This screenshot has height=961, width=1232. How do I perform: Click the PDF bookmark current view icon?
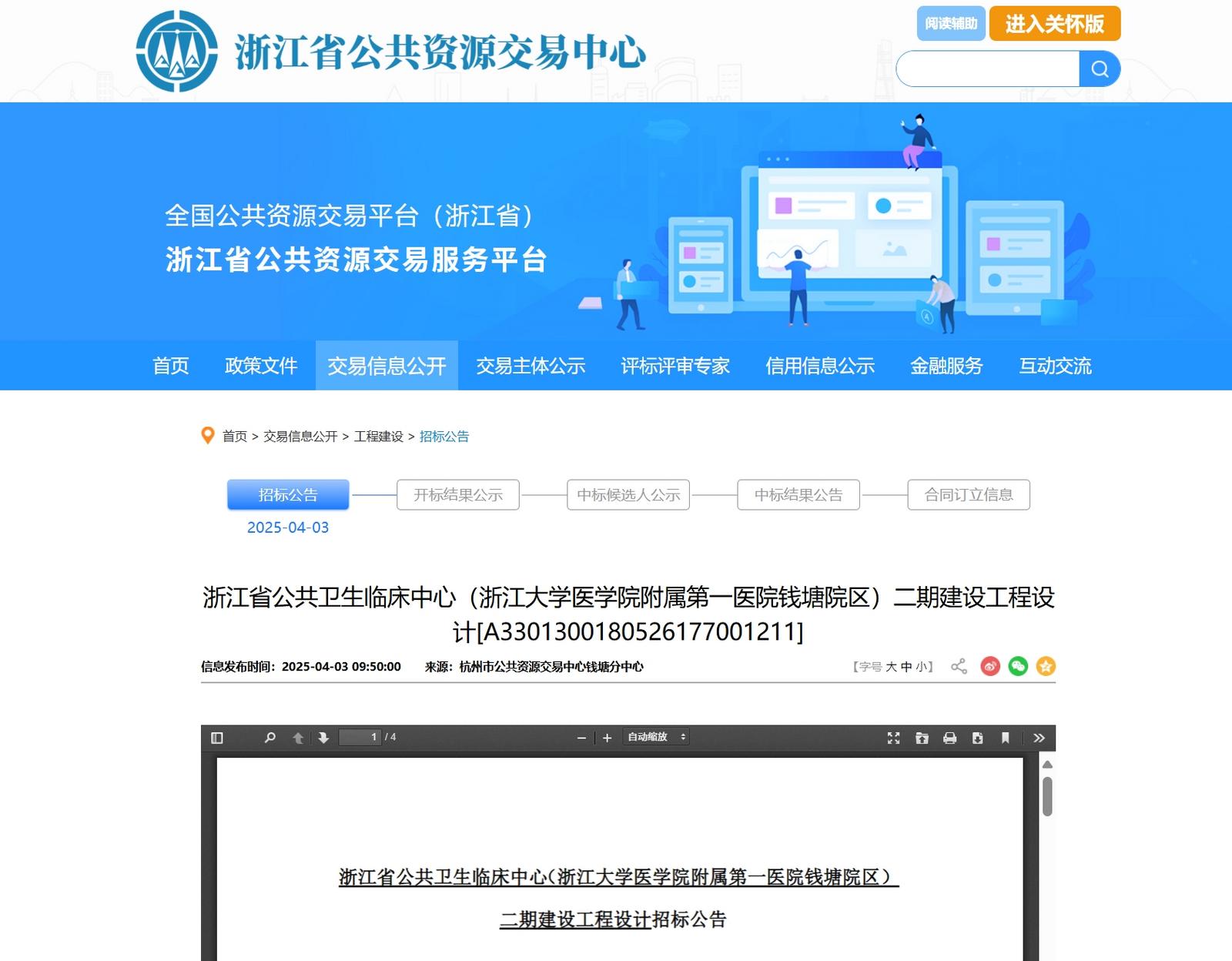click(x=1005, y=738)
